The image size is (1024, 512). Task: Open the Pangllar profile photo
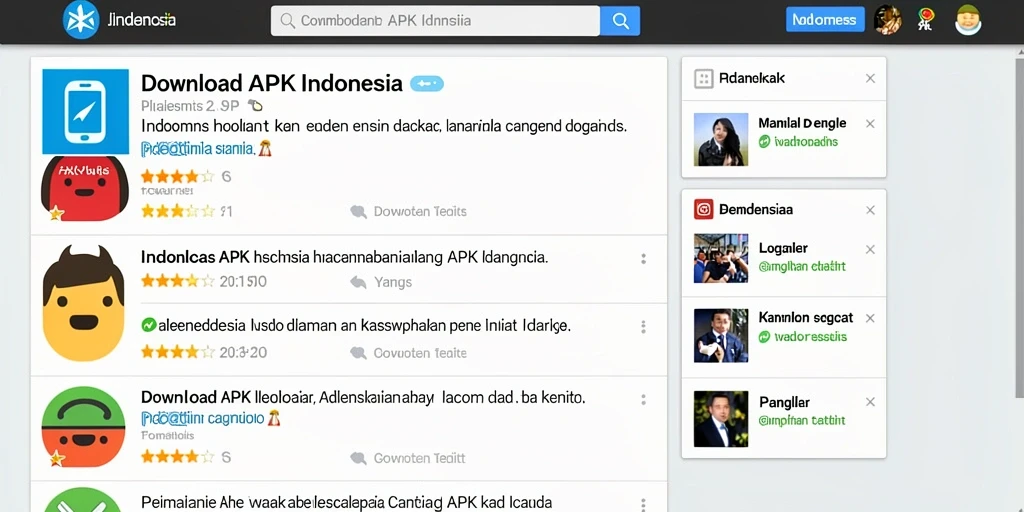(721, 419)
